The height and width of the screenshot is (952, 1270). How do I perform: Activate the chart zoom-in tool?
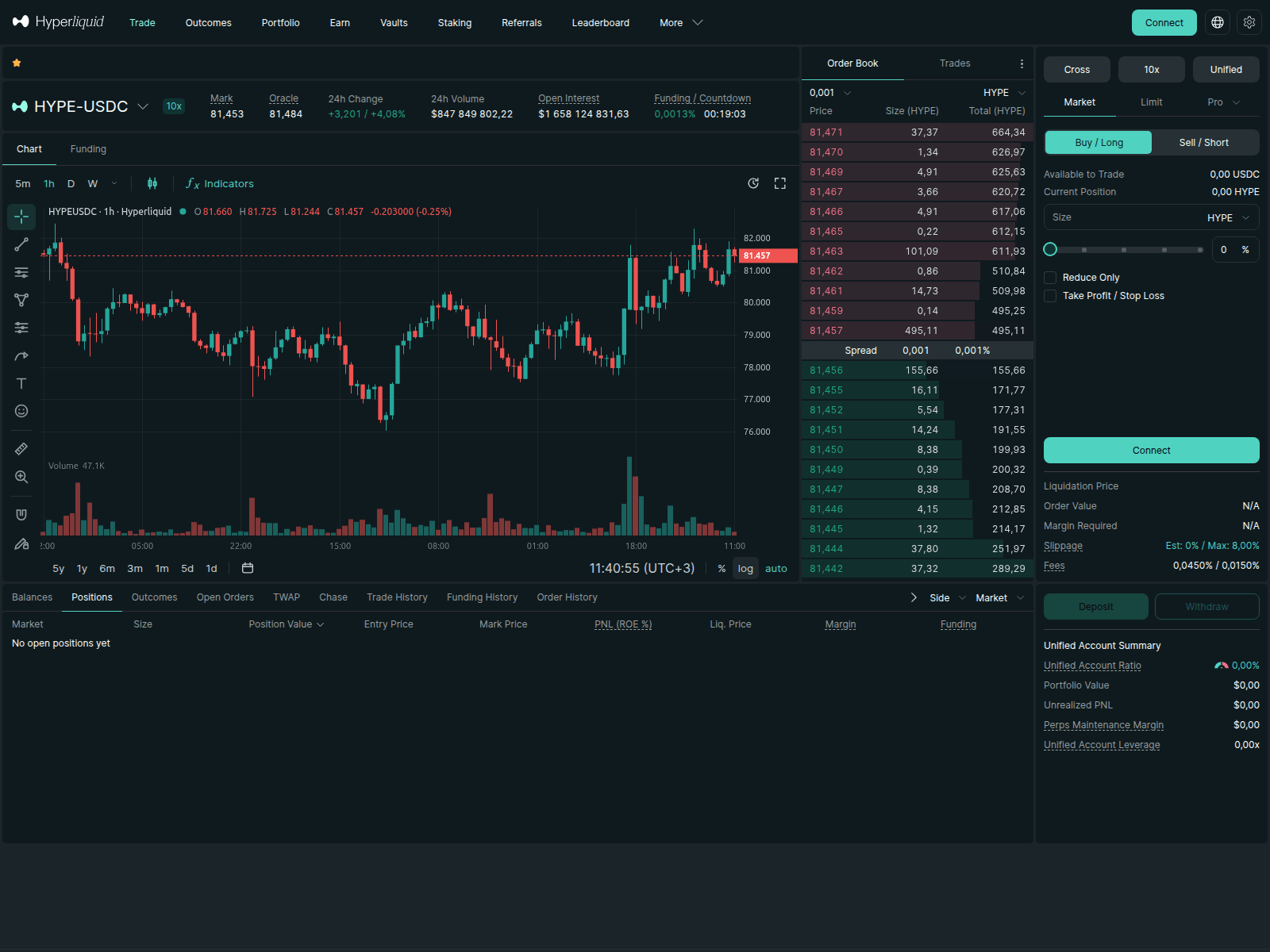coord(21,477)
